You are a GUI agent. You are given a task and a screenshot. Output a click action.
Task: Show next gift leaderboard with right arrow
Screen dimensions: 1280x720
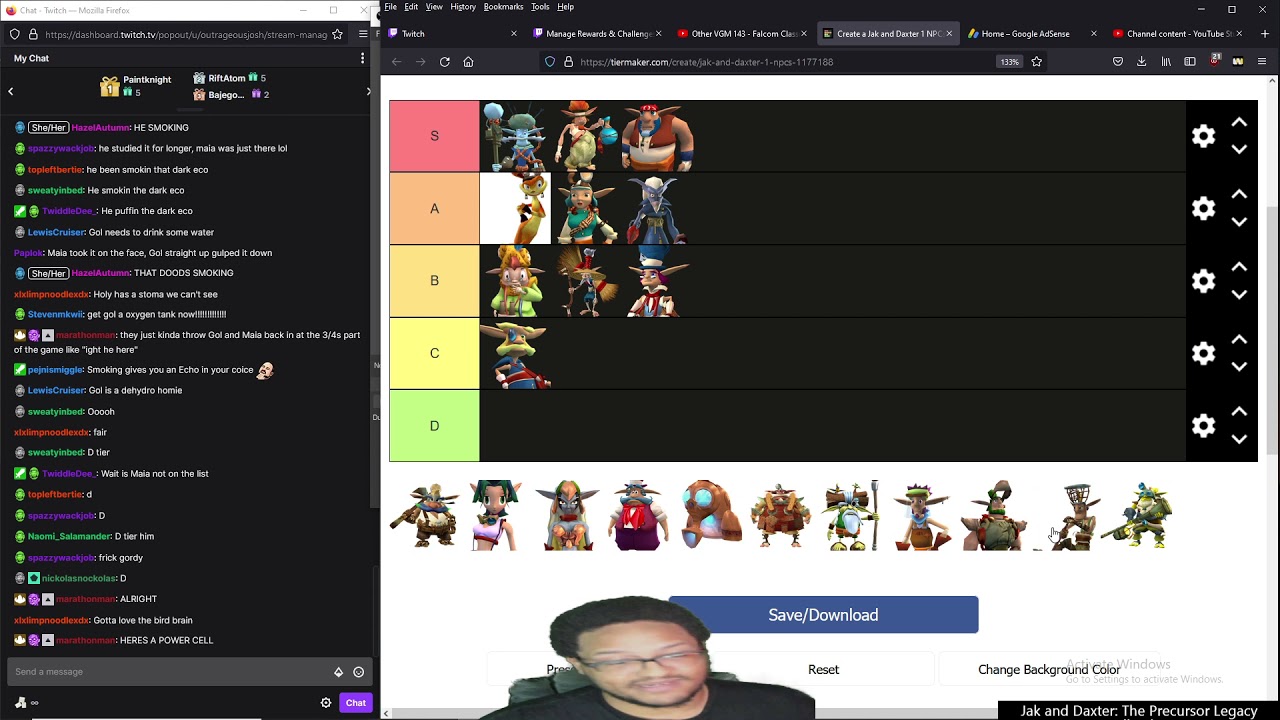tap(368, 91)
